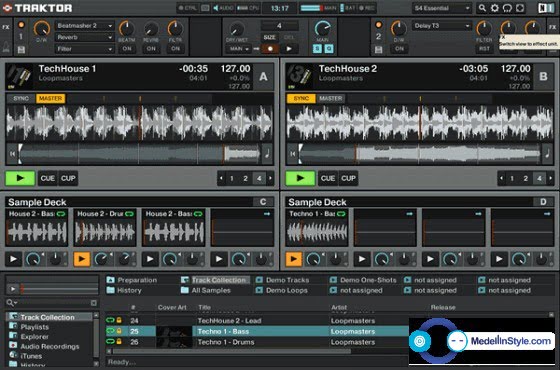Increase loop size arrow on Deck B

(550, 178)
